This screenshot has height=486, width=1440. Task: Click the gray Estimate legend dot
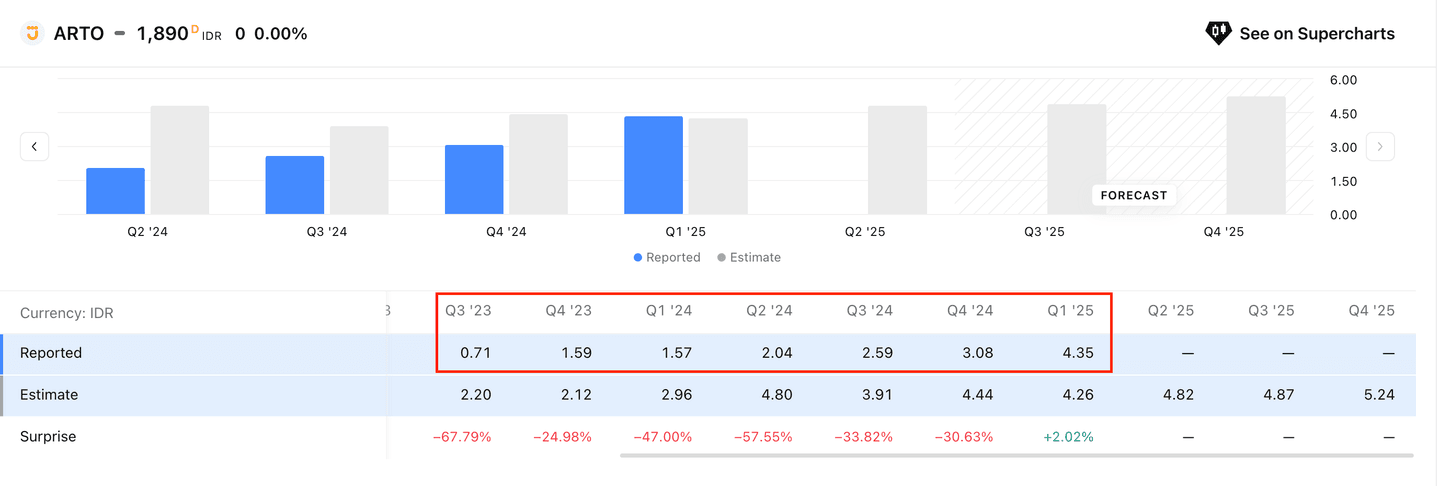(721, 258)
